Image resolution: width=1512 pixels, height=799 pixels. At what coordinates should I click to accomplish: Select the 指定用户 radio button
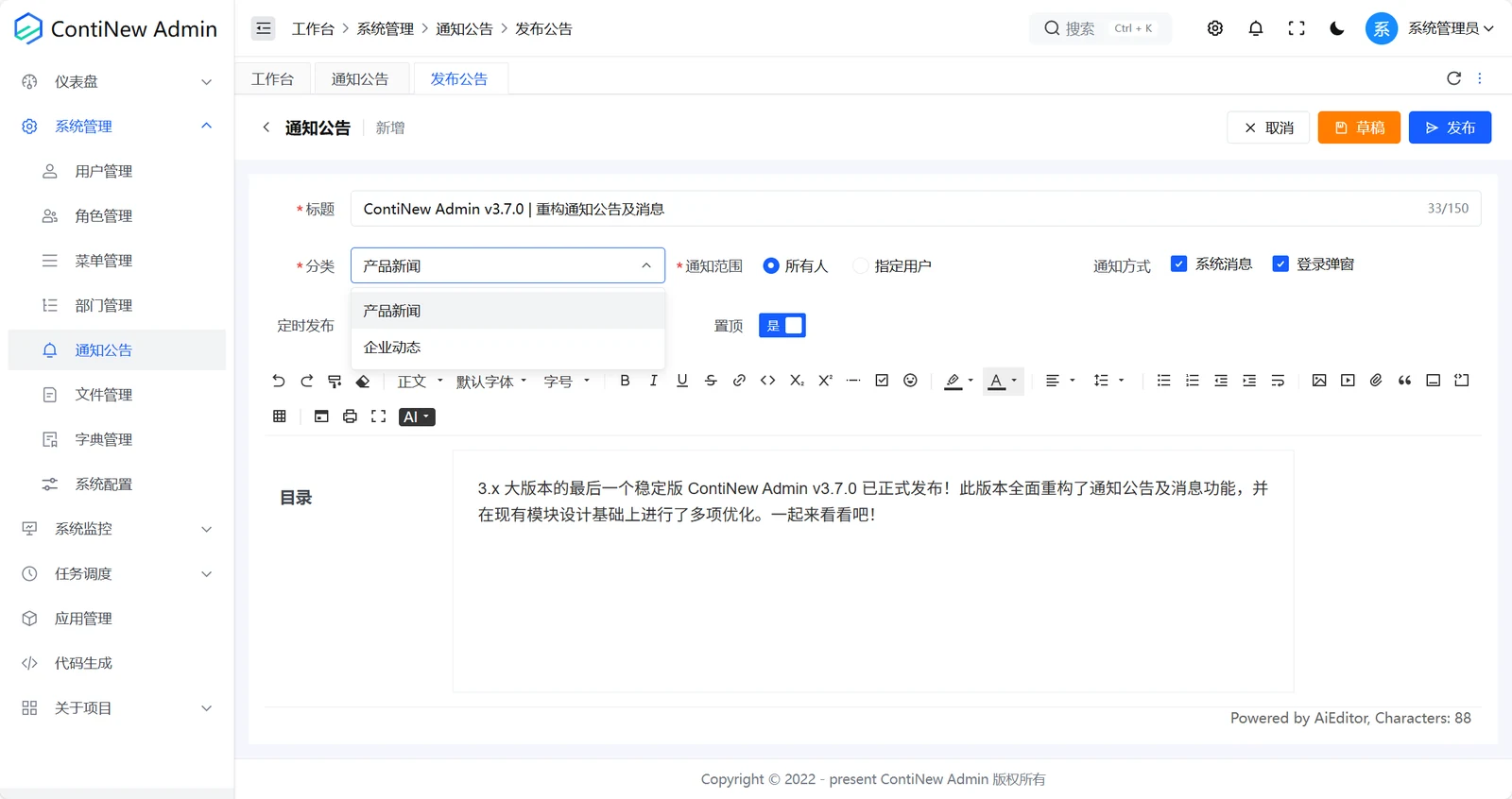[x=860, y=266]
